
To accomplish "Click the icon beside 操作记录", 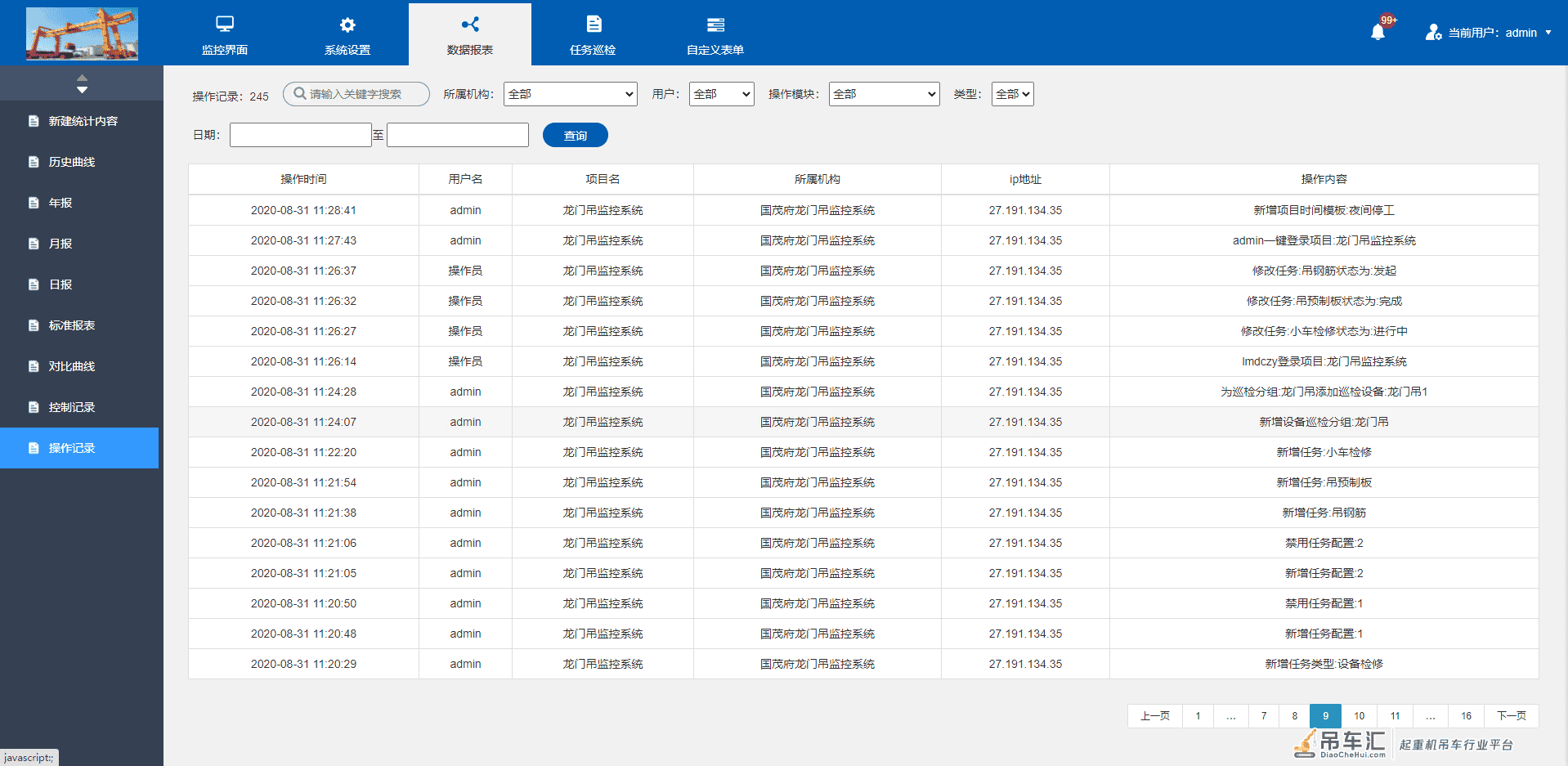I will (34, 448).
